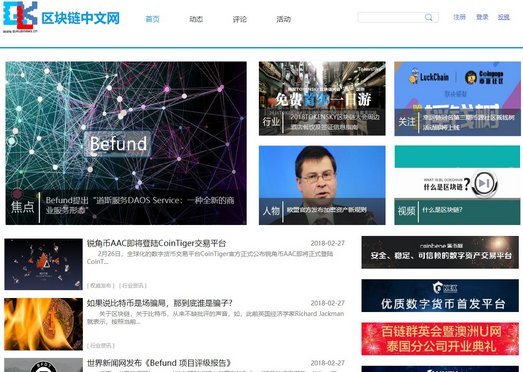The height and width of the screenshot is (372, 523).
Task: Open the Befund DAOS Service headline
Action: tap(140, 205)
